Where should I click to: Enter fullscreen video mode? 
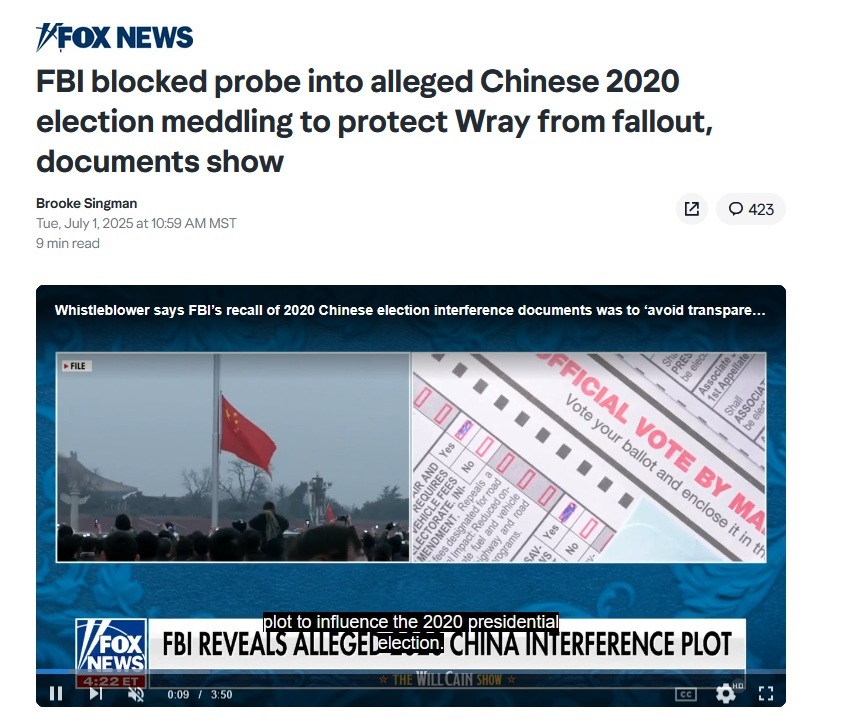766,693
